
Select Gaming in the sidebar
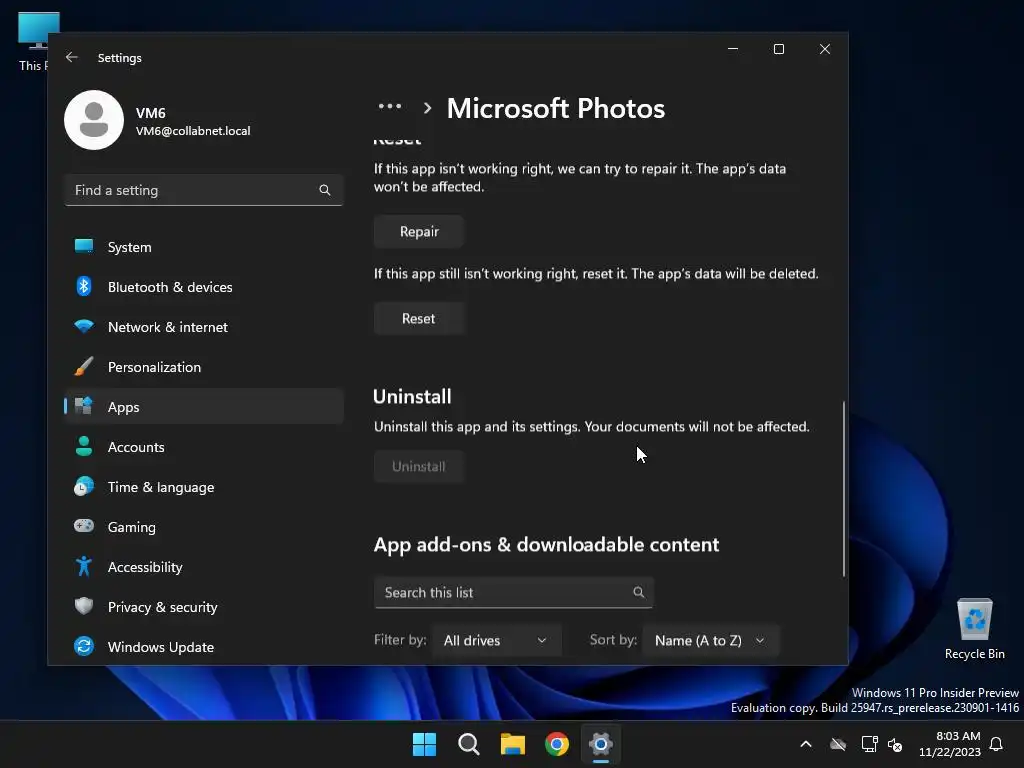tap(204, 526)
